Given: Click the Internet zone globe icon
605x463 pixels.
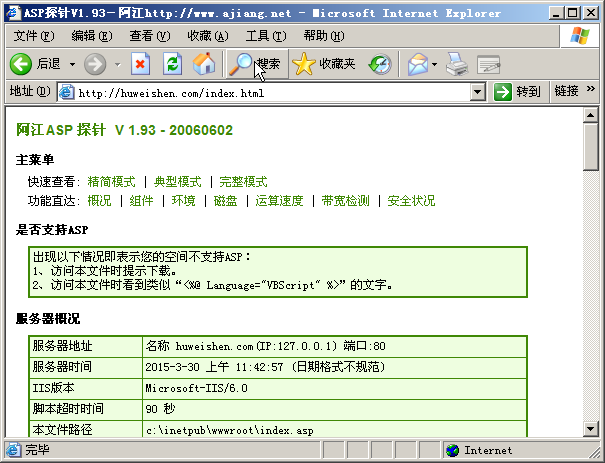Looking at the screenshot, I should coord(452,450).
